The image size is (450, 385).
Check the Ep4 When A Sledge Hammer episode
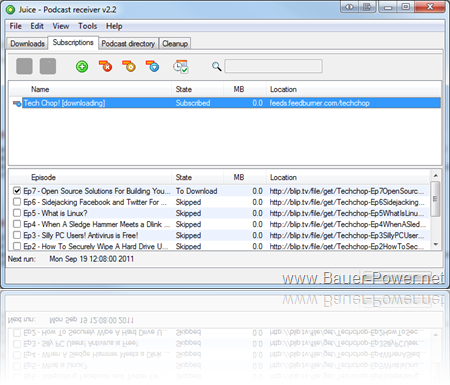(x=17, y=224)
